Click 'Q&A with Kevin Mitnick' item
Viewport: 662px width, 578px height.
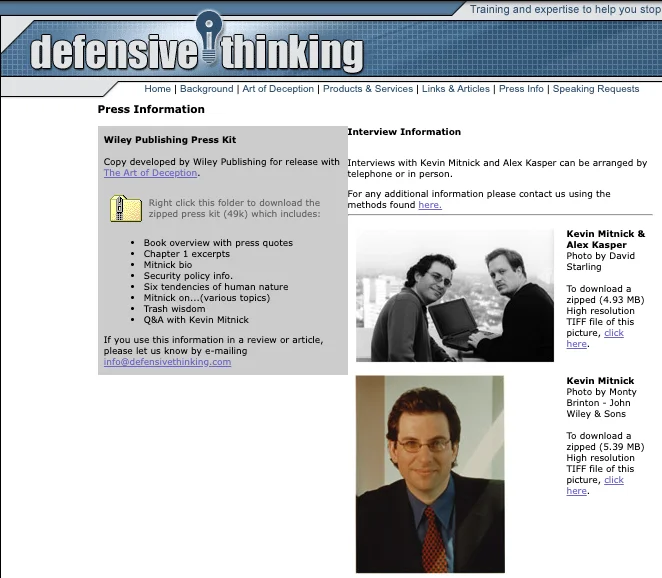196,320
